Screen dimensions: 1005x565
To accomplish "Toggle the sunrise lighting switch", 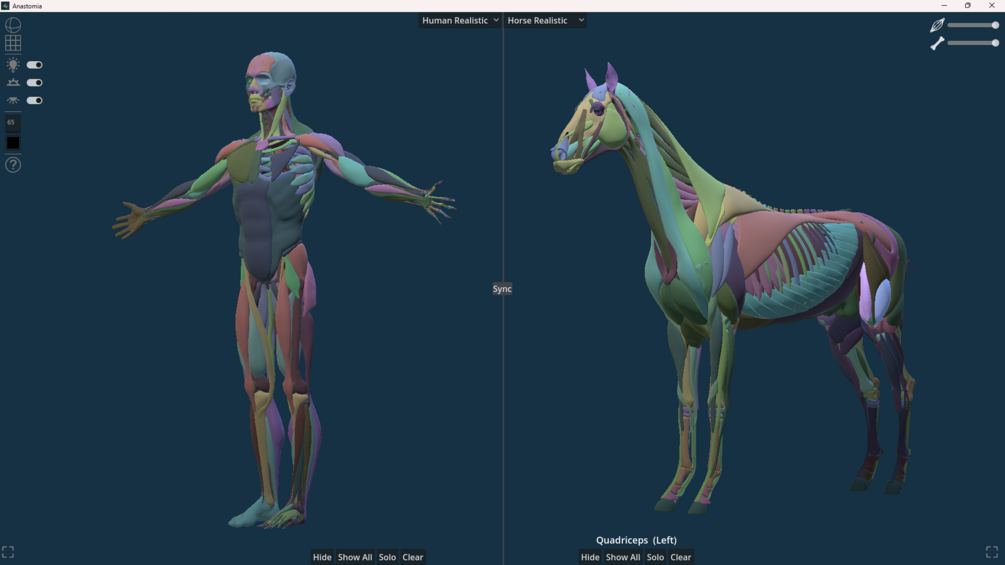I will 35,83.
